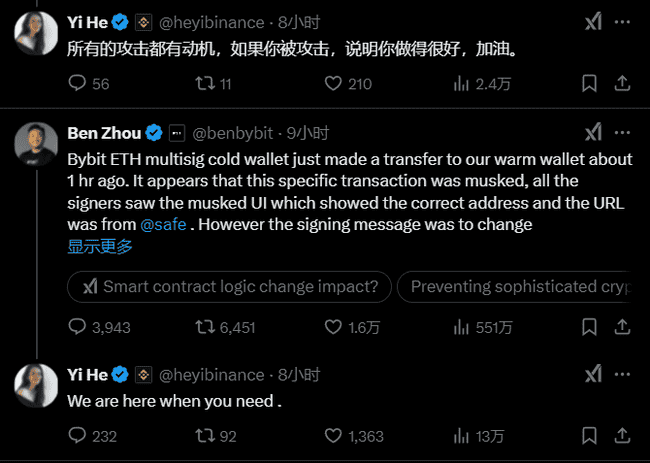Viewport: 650px width, 463px height.
Task: Like Yi He's top tweet
Action: 335,84
